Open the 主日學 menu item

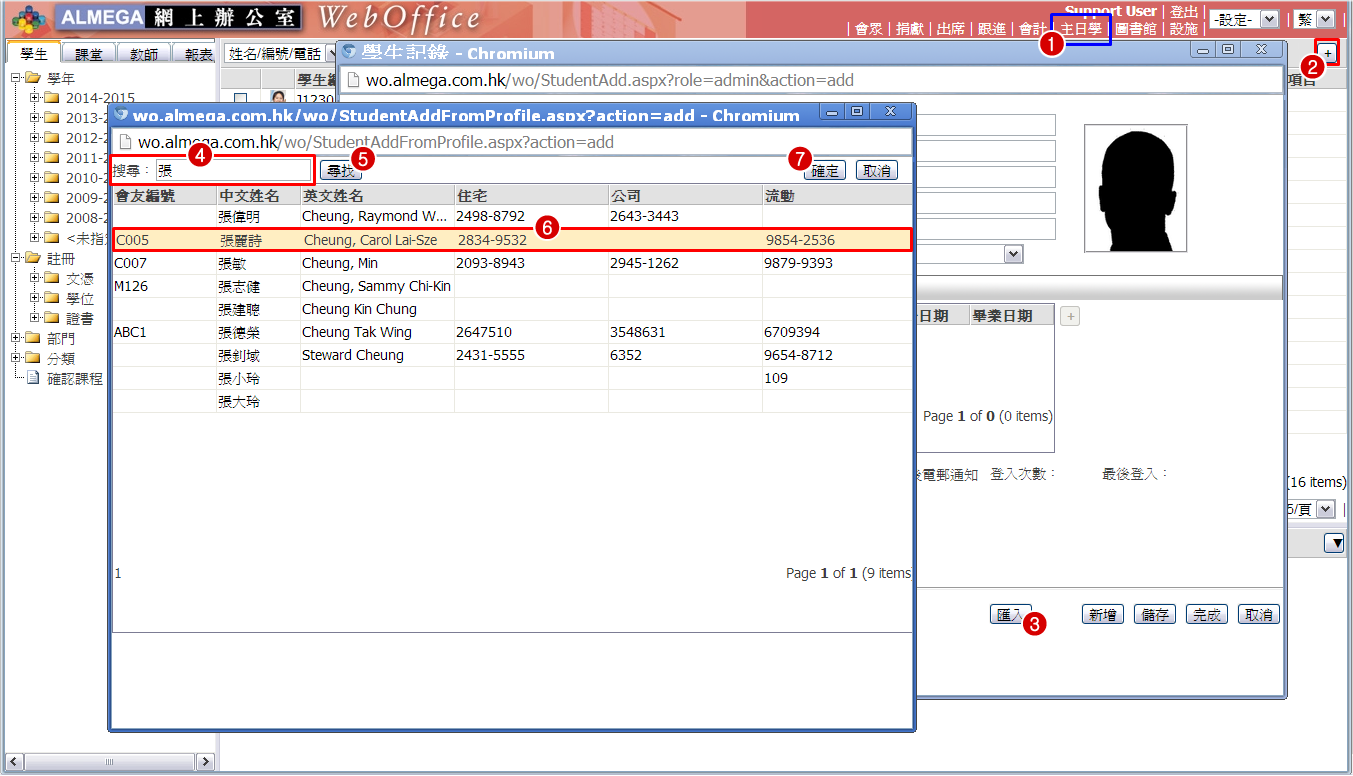click(x=1080, y=29)
